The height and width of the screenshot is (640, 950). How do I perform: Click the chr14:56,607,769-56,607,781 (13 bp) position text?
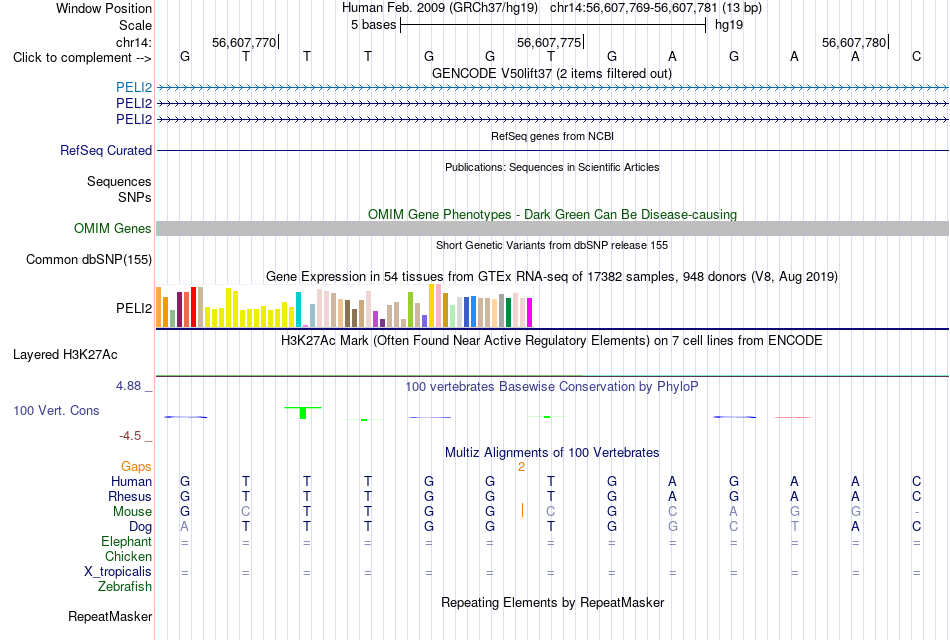pyautogui.click(x=656, y=8)
